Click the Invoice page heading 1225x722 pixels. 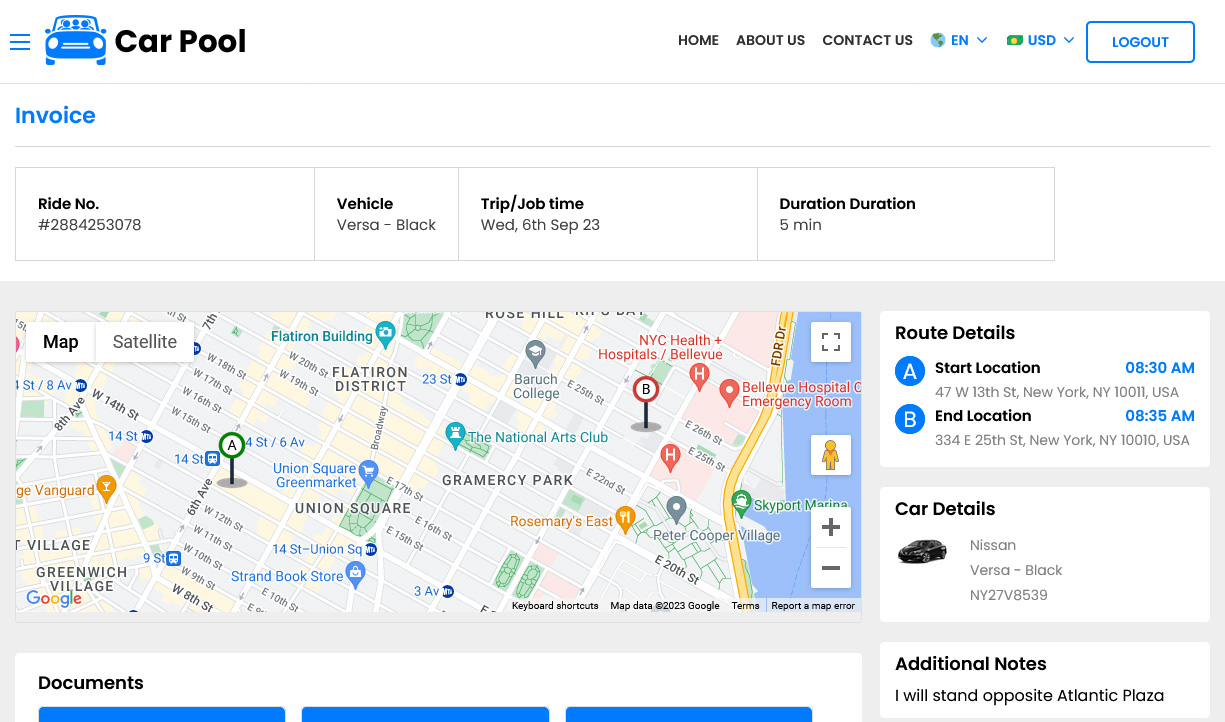pyautogui.click(x=55, y=115)
